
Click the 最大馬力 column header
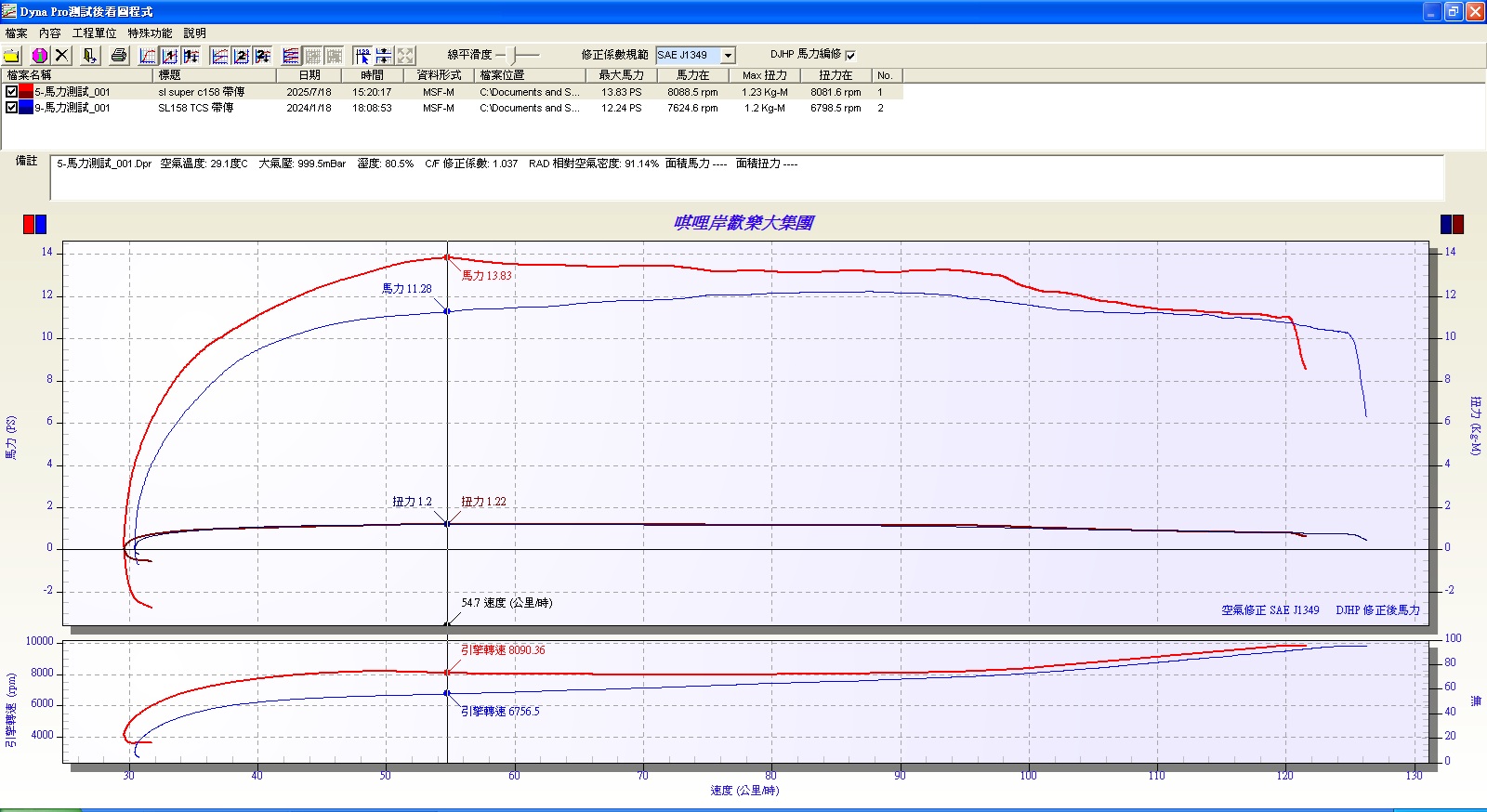pos(621,75)
